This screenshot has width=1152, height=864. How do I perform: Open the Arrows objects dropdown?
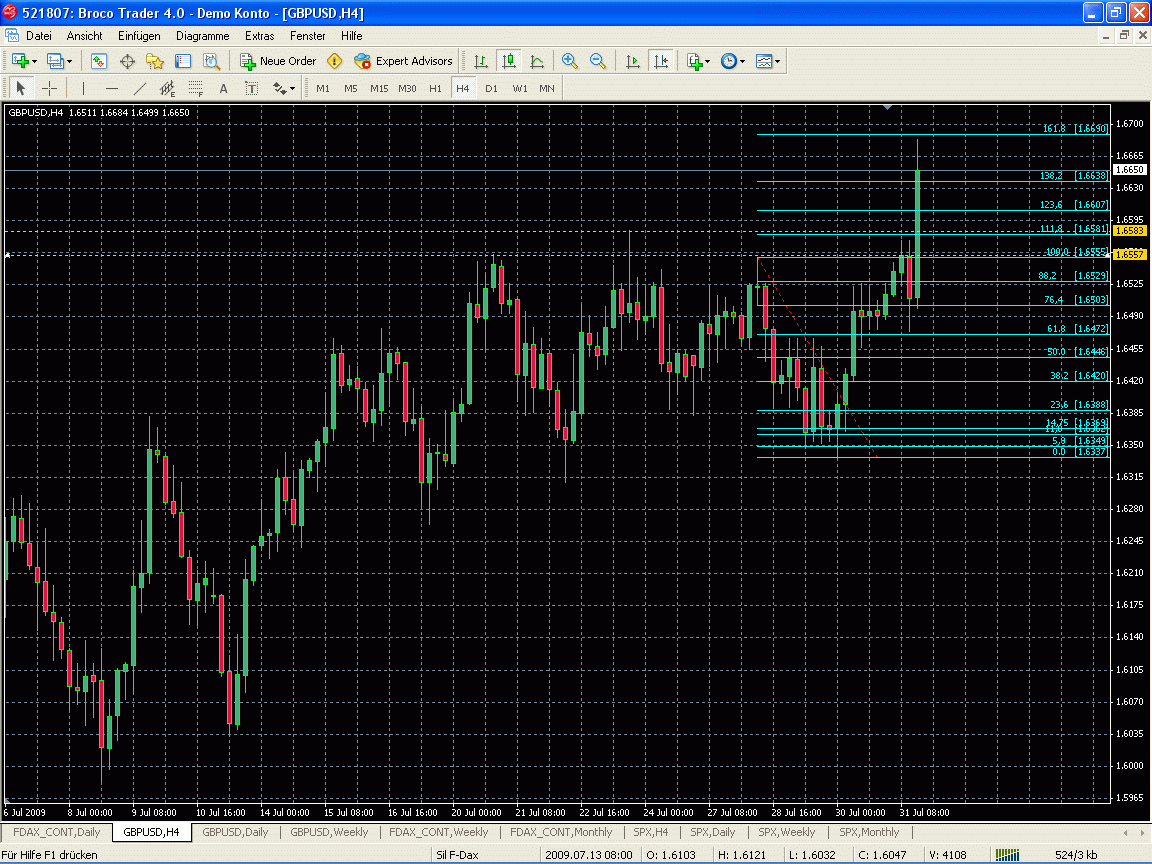point(284,89)
